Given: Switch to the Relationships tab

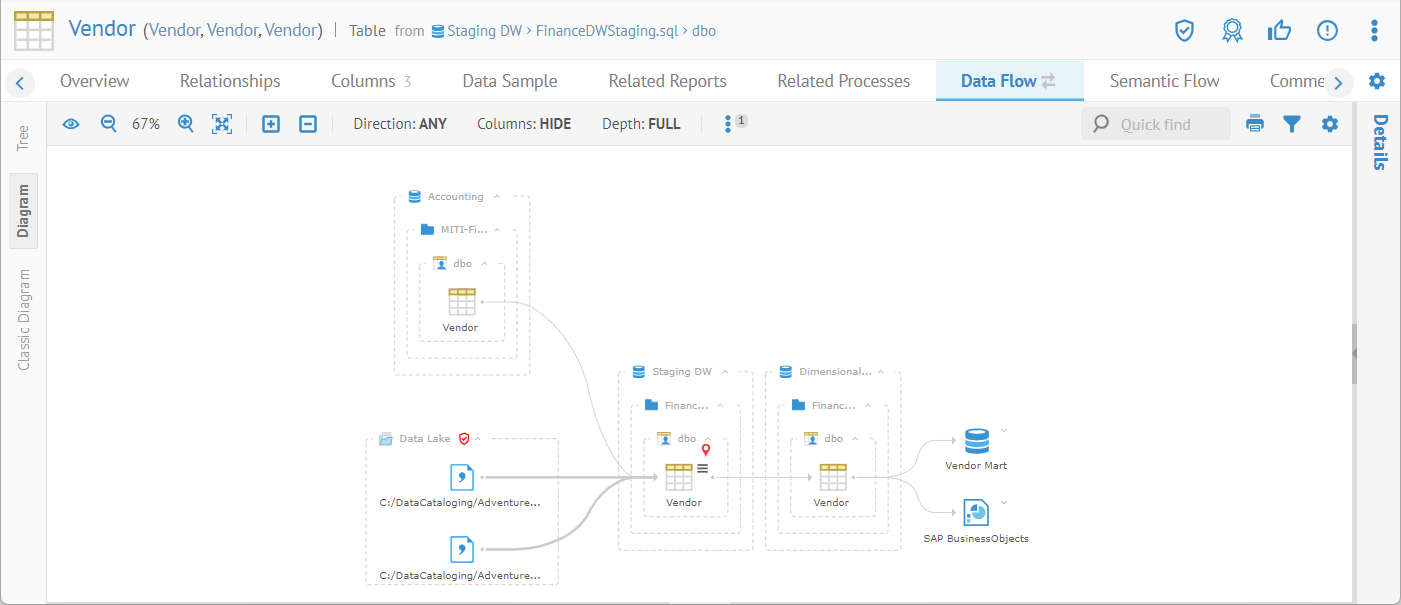Looking at the screenshot, I should 230,81.
